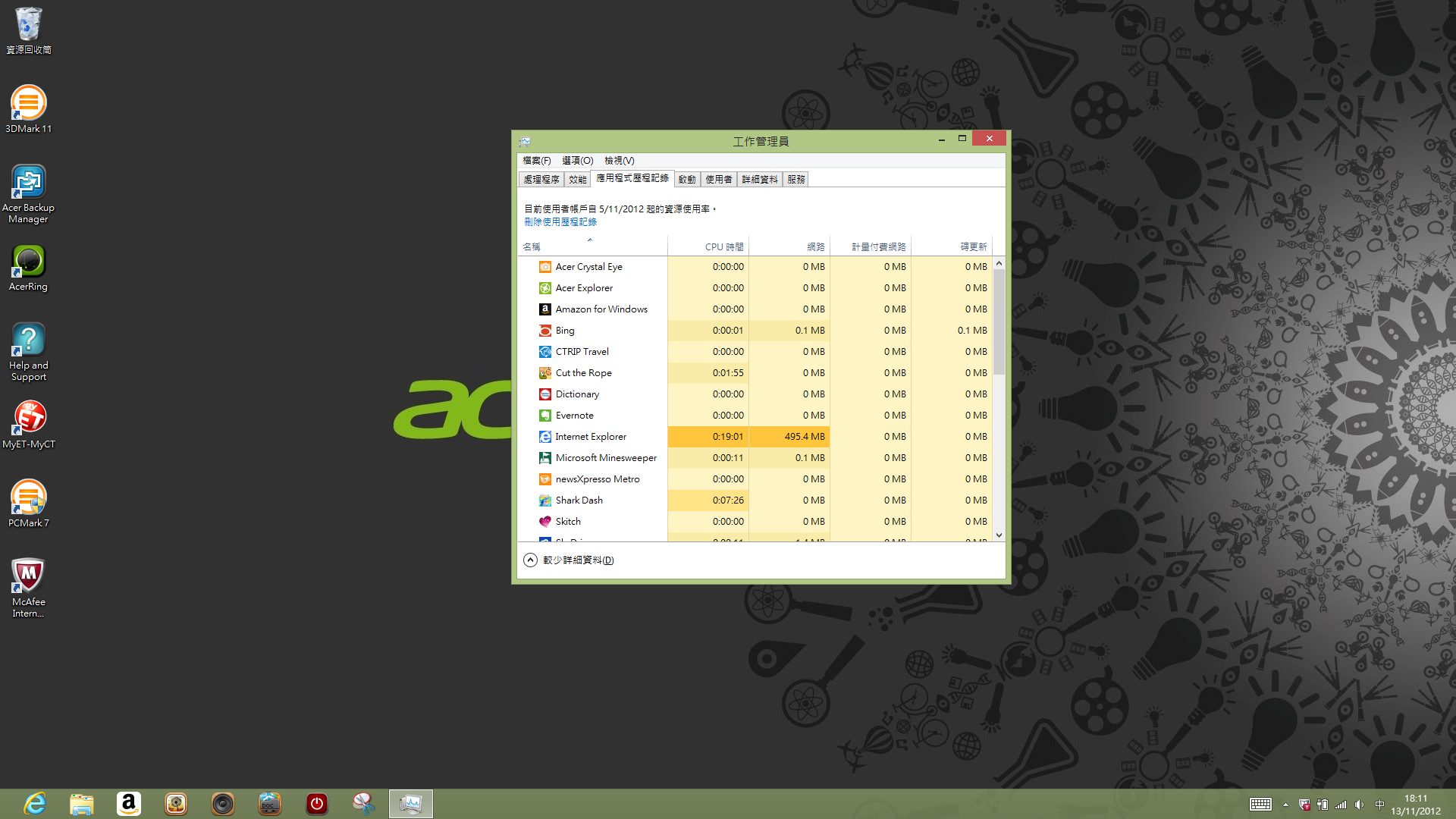Select the 應用程式歷程記錄 tab
Screen dimensions: 1456x819
tap(632, 178)
